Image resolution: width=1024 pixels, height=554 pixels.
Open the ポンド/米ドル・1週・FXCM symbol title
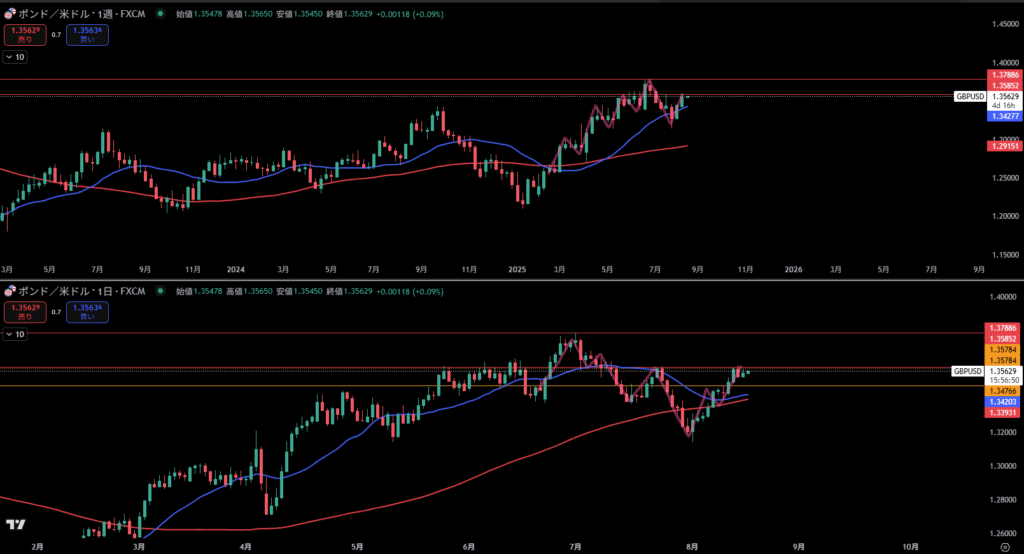coord(82,14)
